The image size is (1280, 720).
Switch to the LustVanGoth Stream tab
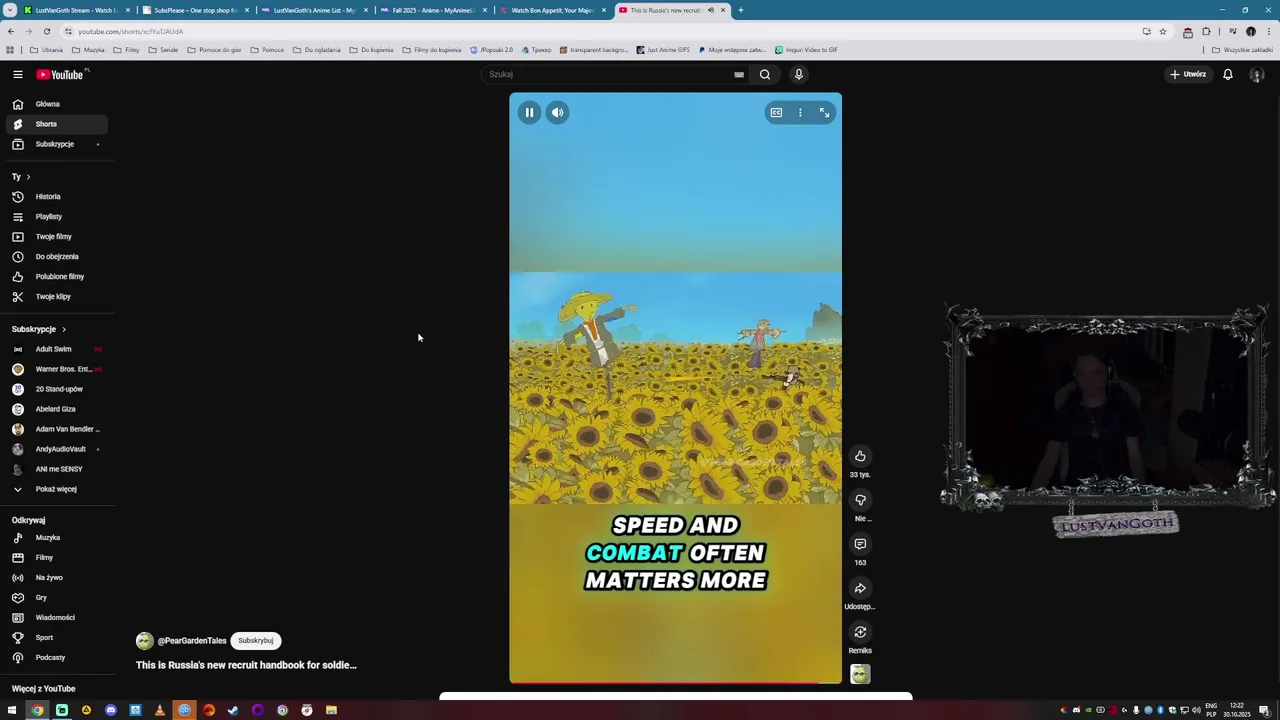click(76, 10)
